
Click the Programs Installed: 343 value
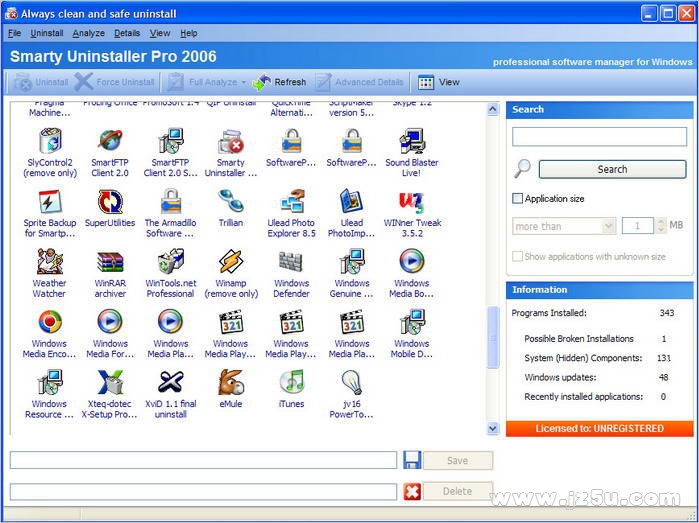click(x=666, y=313)
